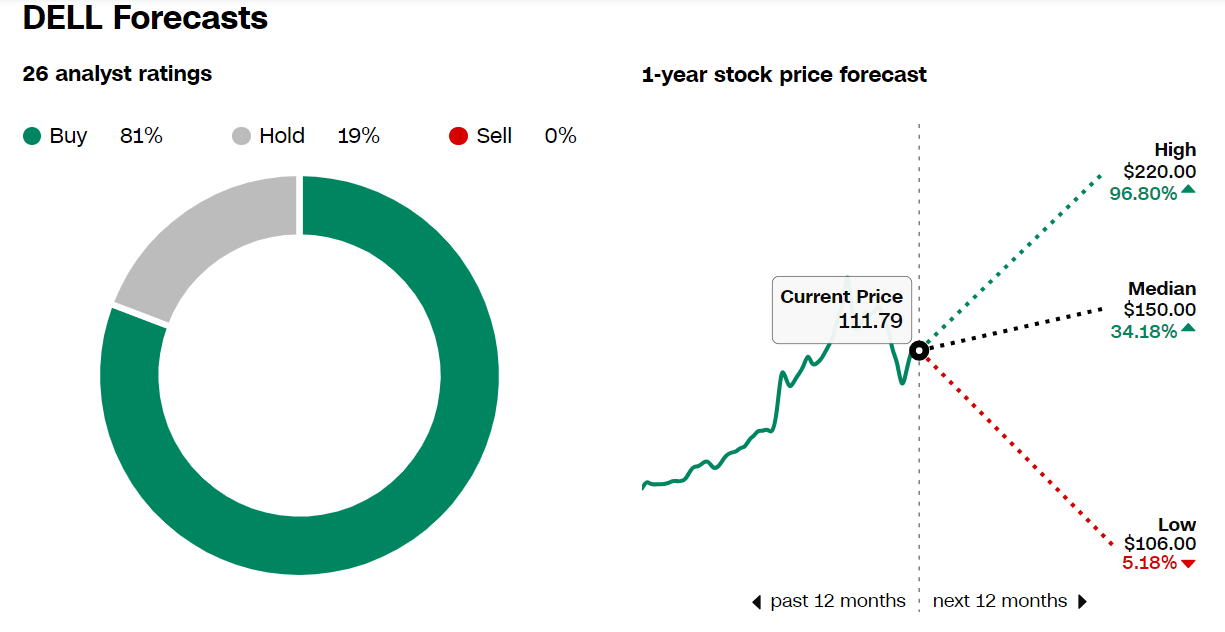
Task: Click the gray Hold legend dot
Action: pyautogui.click(x=241, y=136)
